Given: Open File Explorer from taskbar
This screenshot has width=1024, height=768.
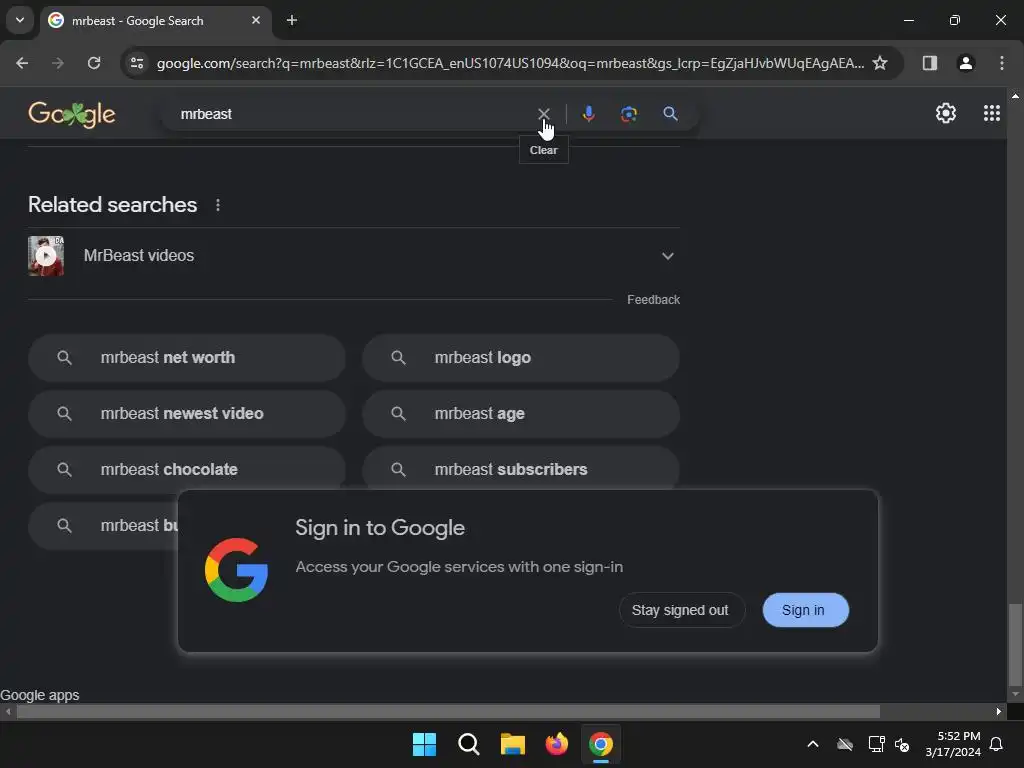Looking at the screenshot, I should click(x=513, y=744).
